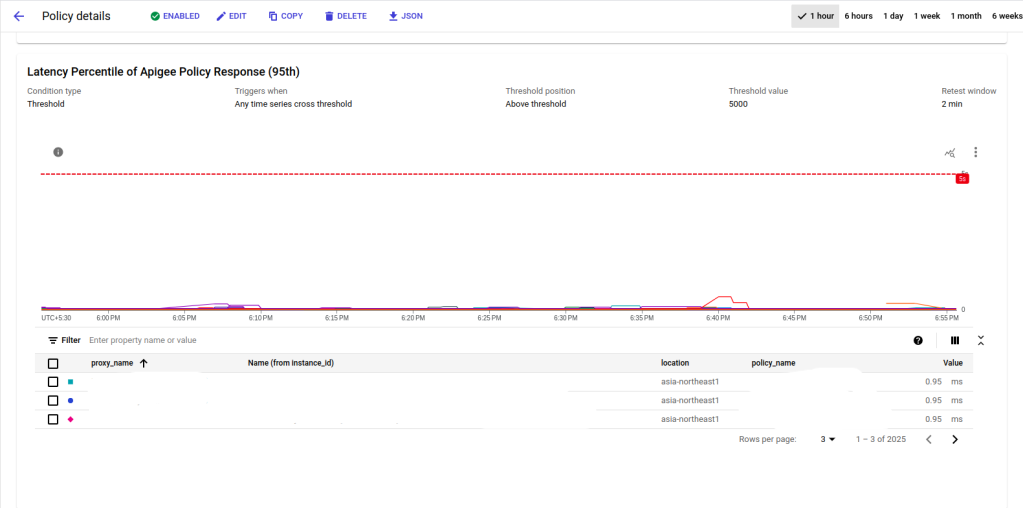The width and height of the screenshot is (1023, 508).
Task: Open the chart's three-dot more options menu
Action: pyautogui.click(x=975, y=152)
